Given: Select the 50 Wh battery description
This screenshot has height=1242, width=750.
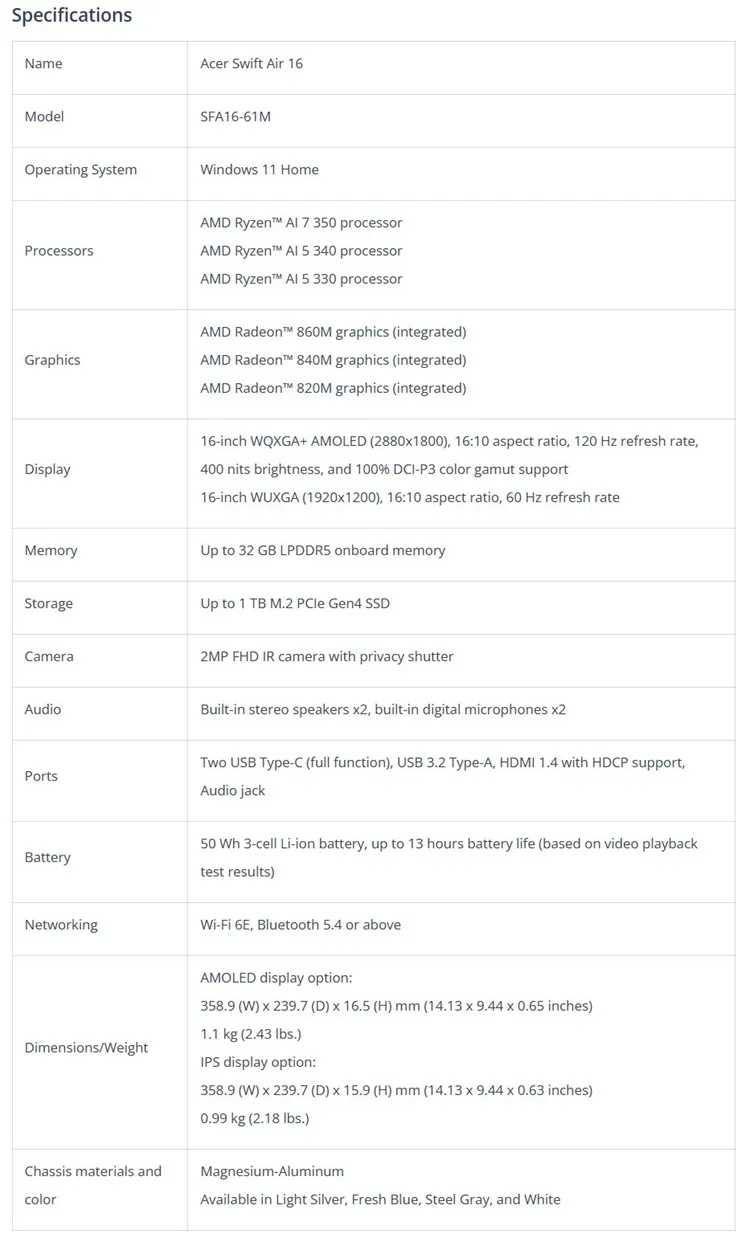Looking at the screenshot, I should [449, 857].
